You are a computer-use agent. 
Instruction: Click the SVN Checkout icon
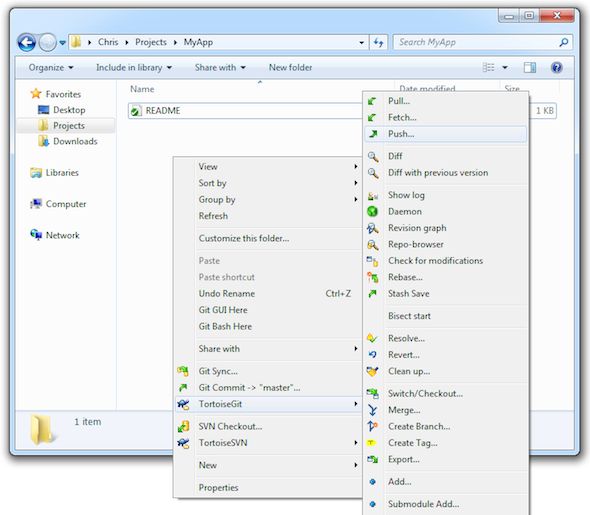[183, 426]
